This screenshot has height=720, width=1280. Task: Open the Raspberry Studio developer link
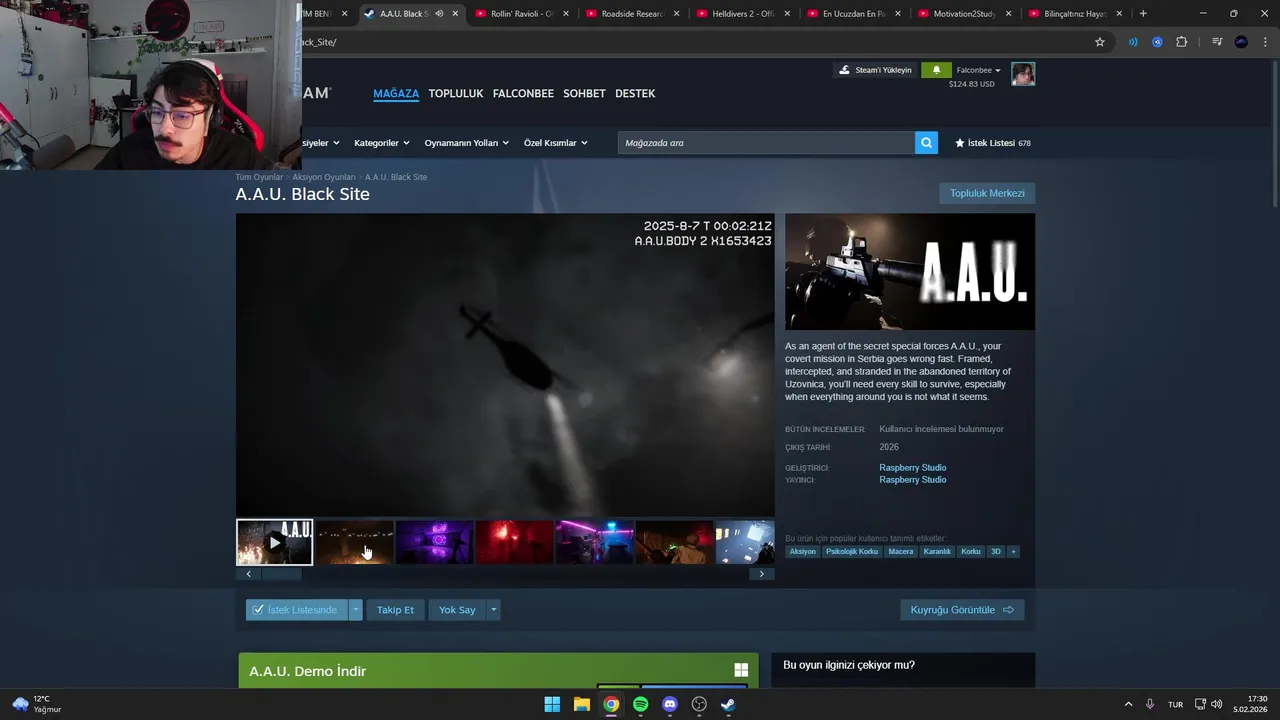tap(913, 468)
